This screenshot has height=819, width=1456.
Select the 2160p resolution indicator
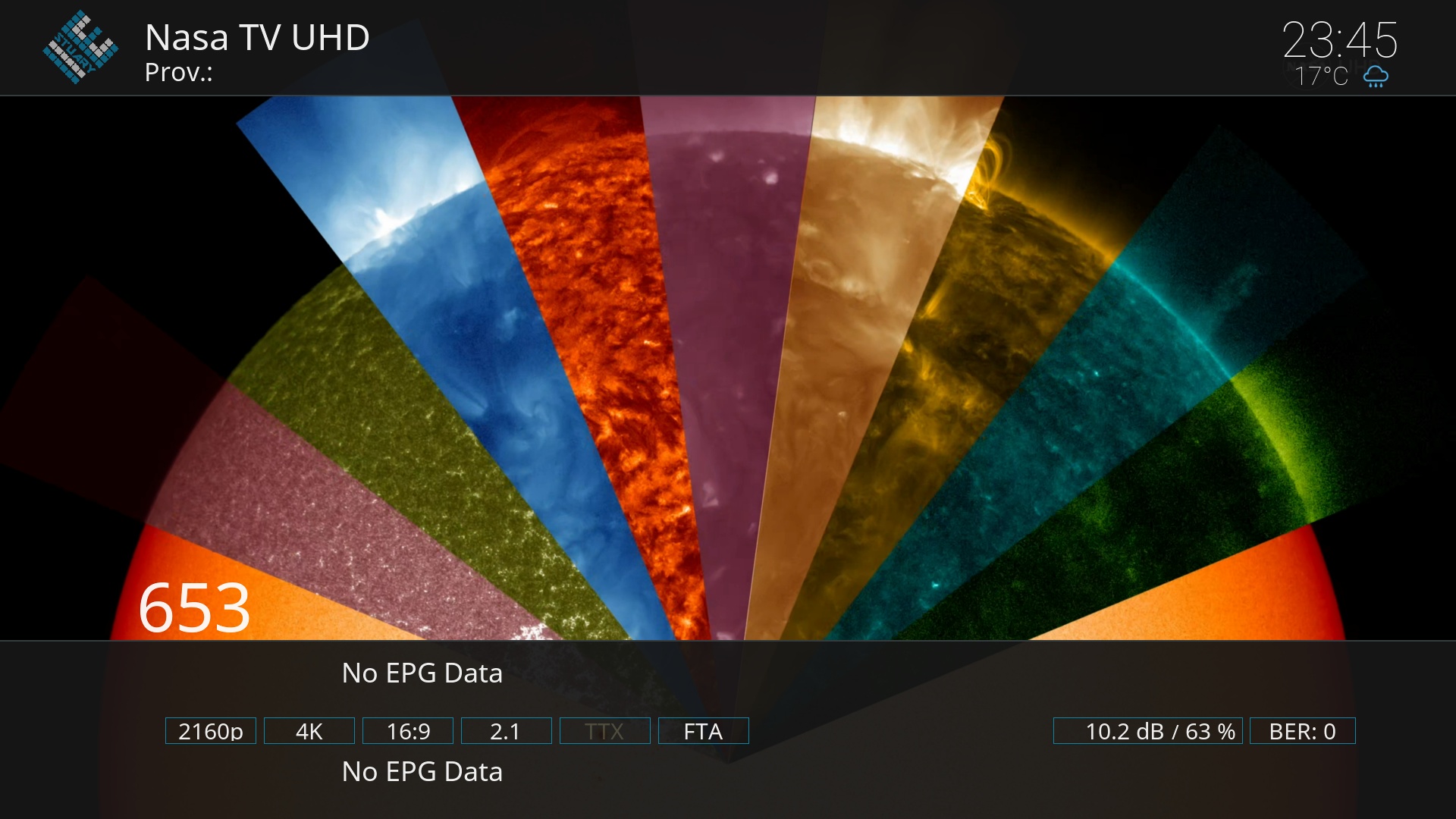211,731
